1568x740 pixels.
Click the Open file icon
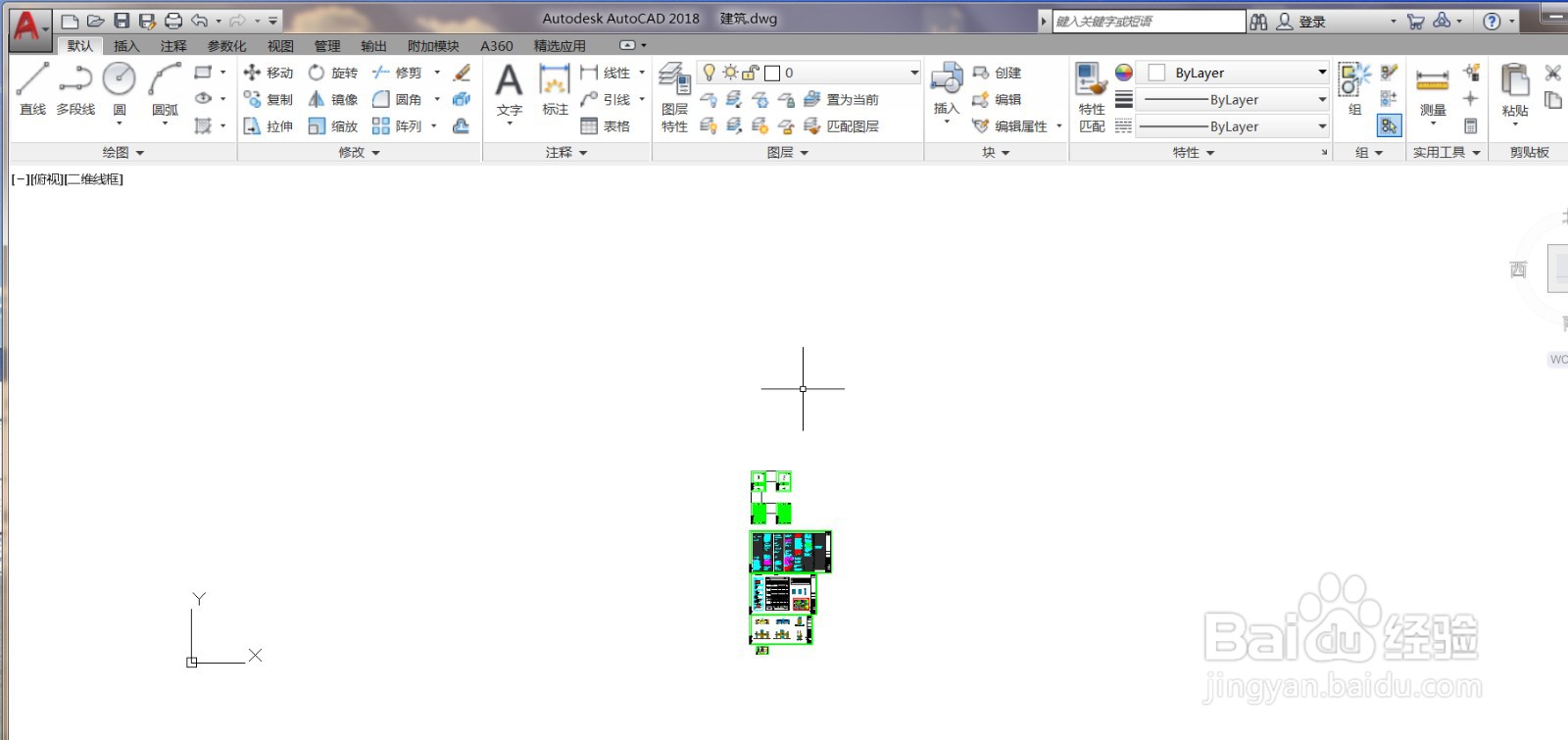pos(95,21)
